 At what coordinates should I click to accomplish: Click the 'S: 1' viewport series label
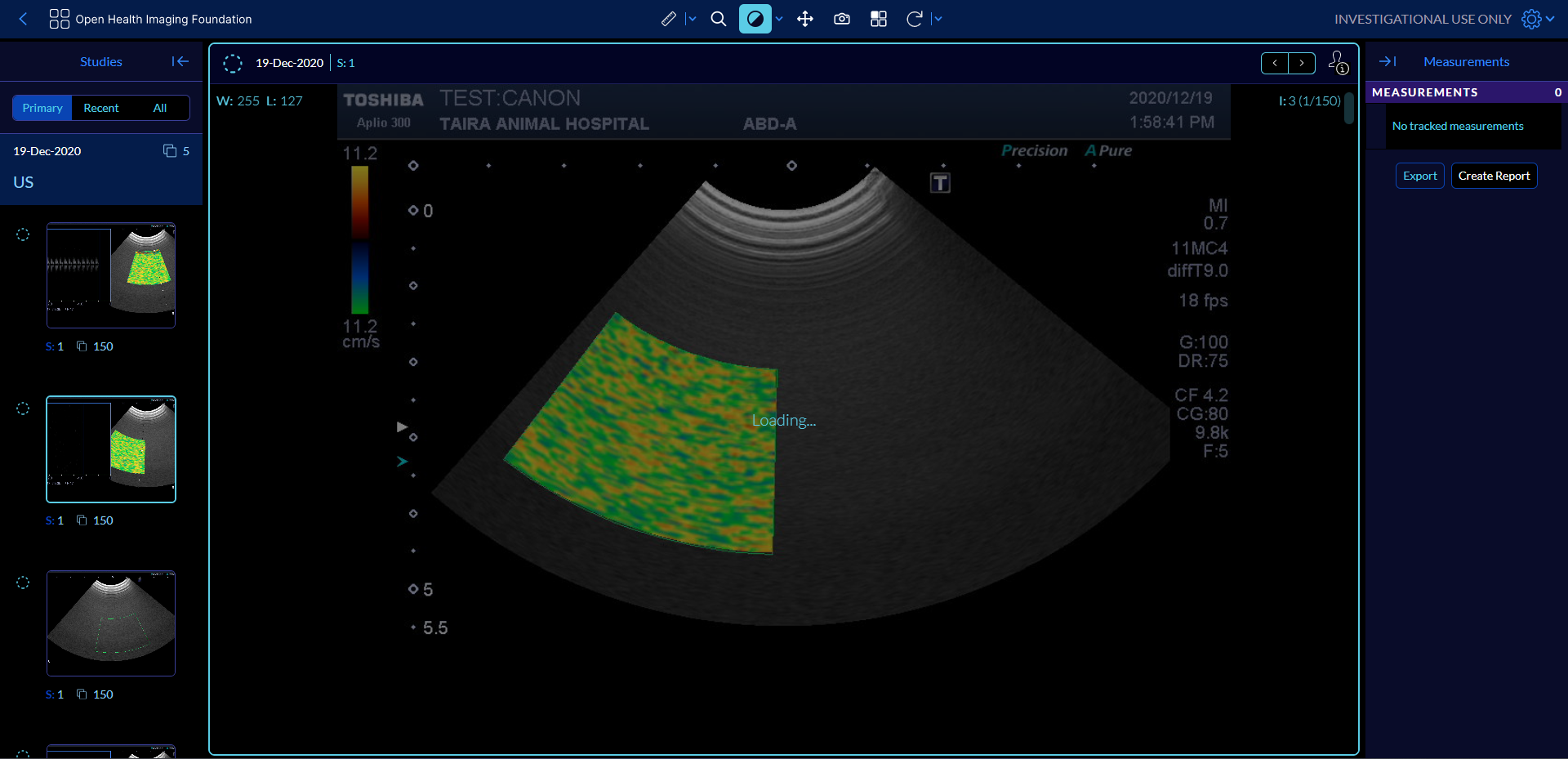click(x=345, y=63)
